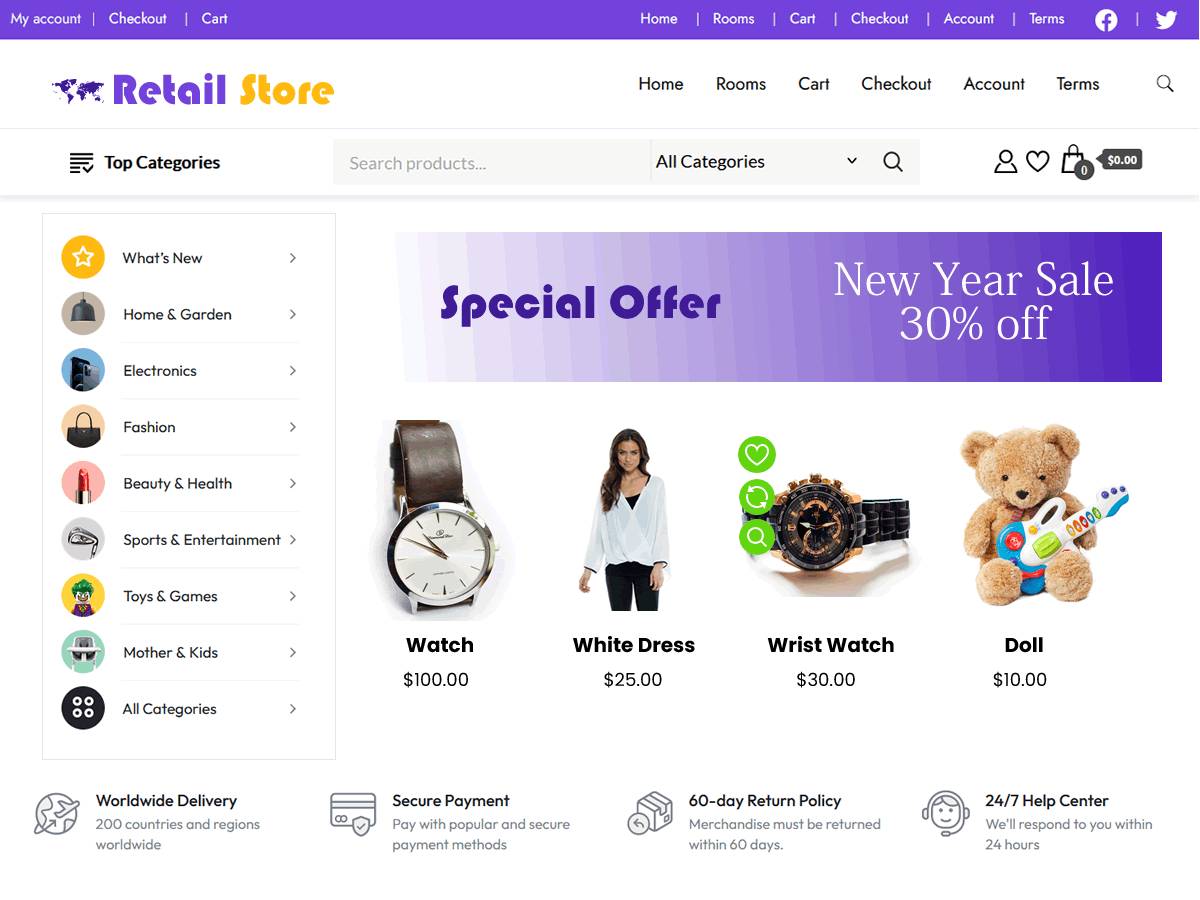Viewport: 1200px width, 900px height.
Task: Click green compare icon on Wrist Watch
Action: tap(757, 496)
